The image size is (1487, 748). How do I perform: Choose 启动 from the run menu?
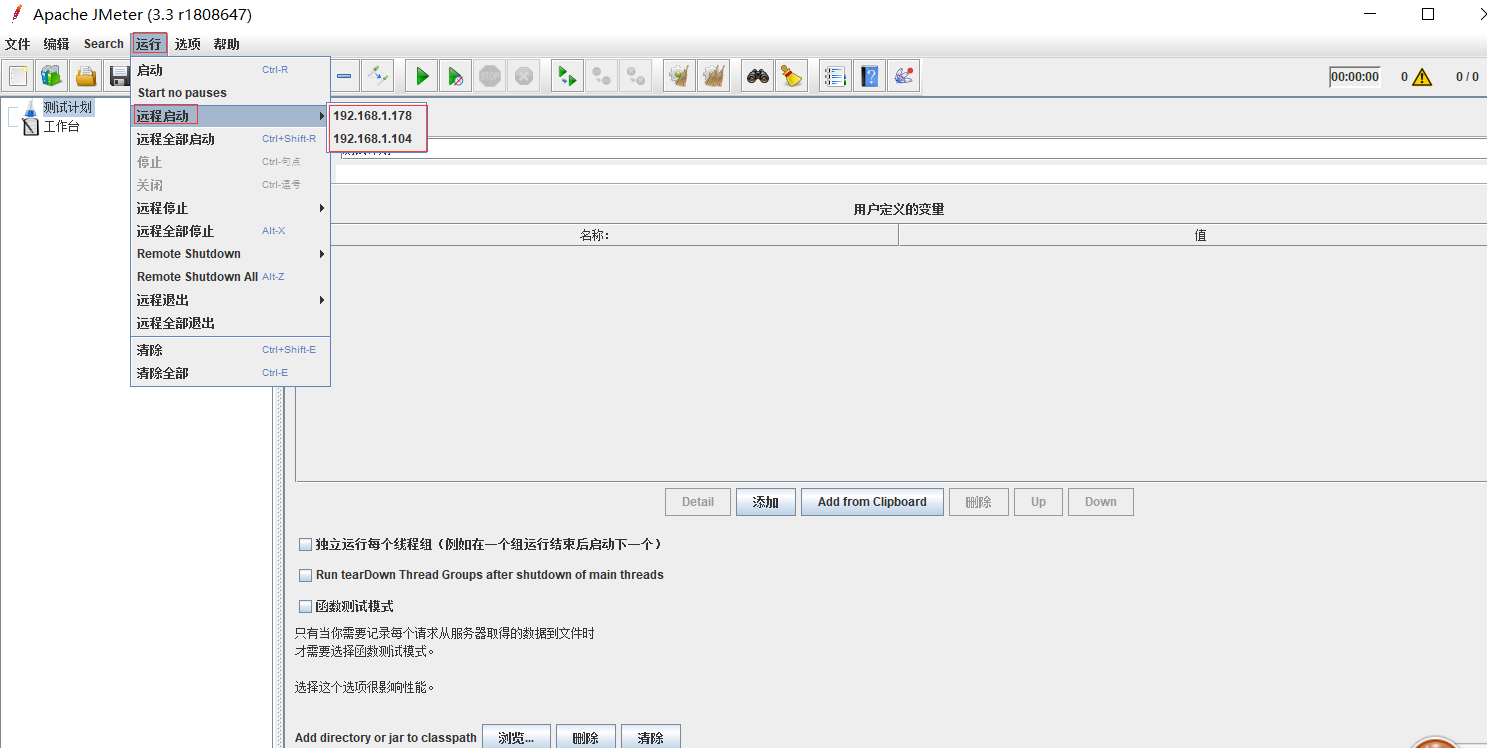(x=230, y=70)
